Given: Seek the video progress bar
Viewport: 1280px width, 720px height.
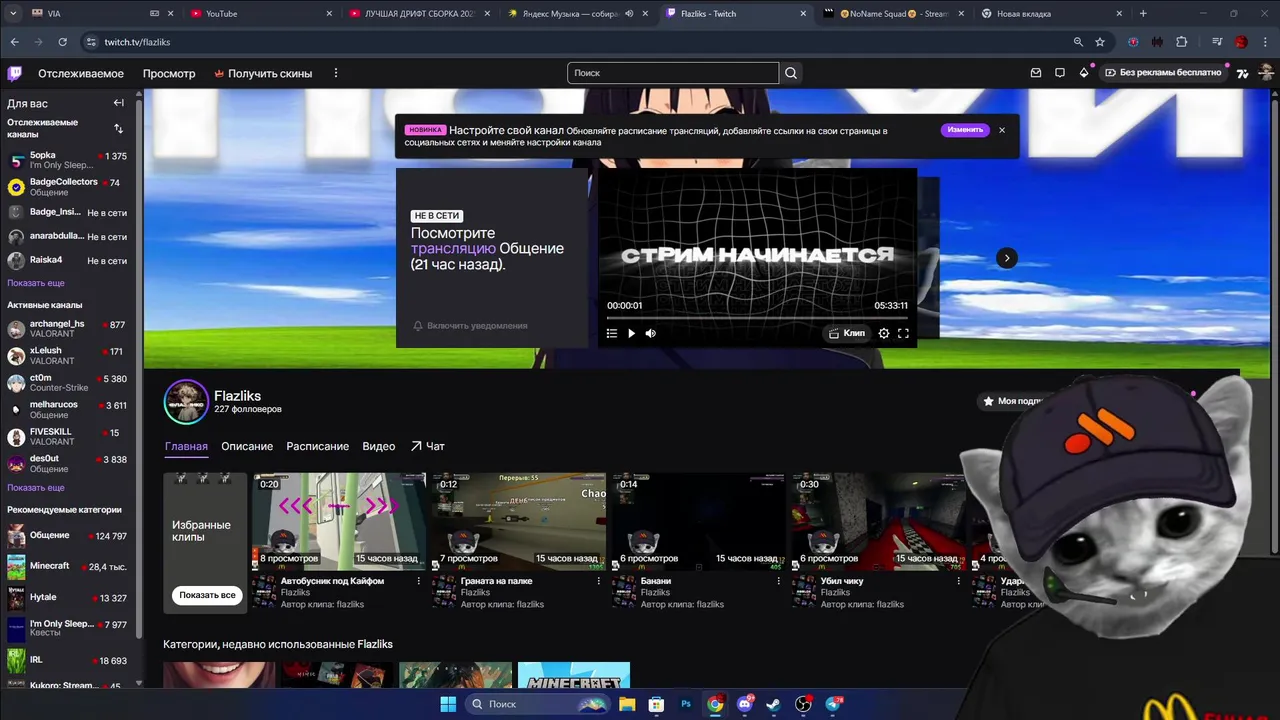Looking at the screenshot, I should 757,318.
